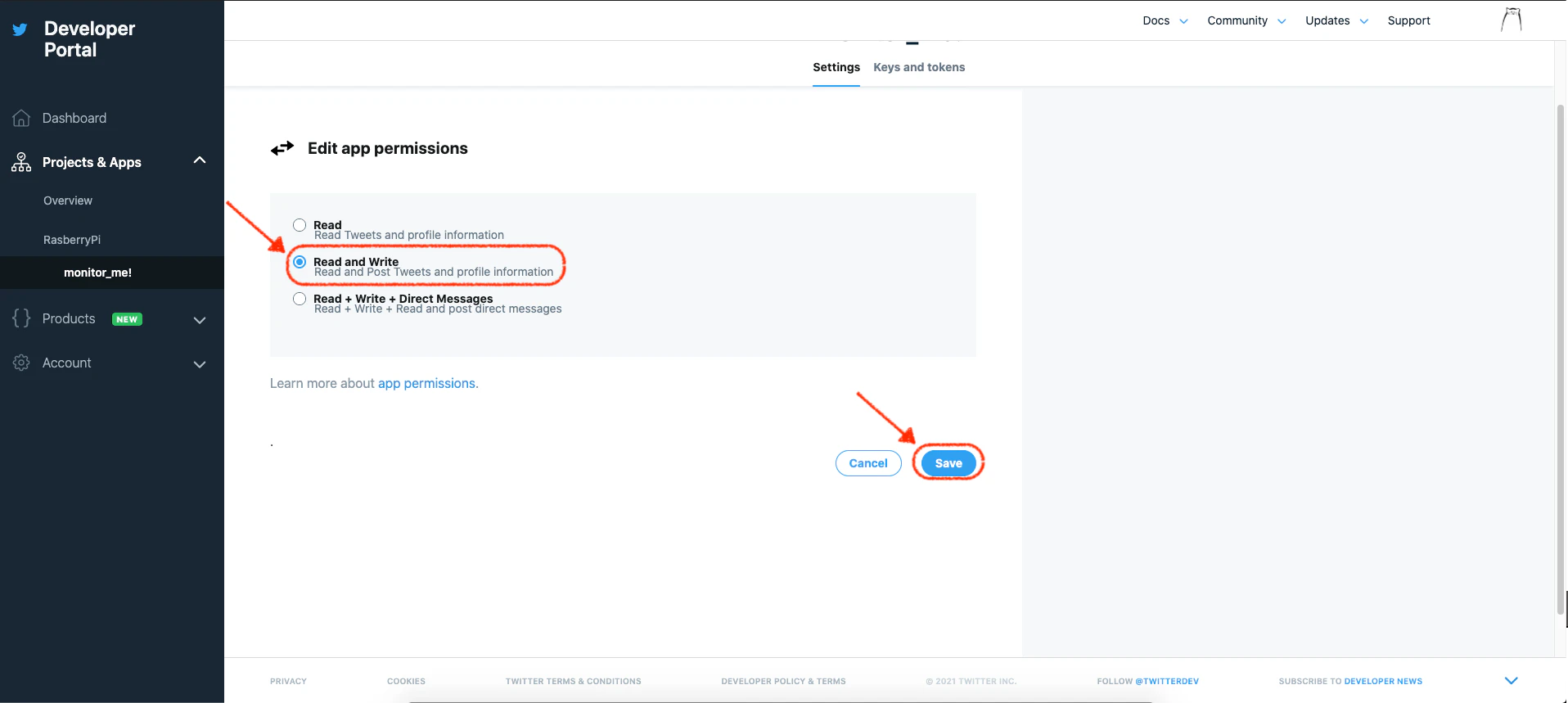Click the Save button
The height and width of the screenshot is (703, 1568).
[x=948, y=463]
